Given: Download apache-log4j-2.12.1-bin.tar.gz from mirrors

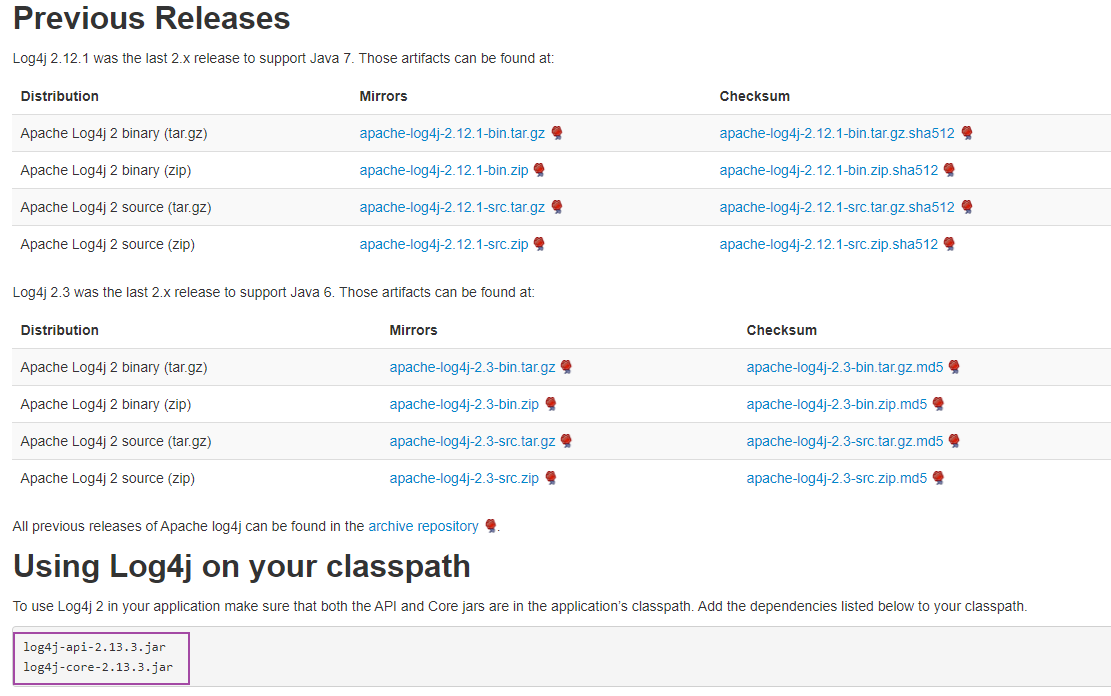Looking at the screenshot, I should (x=452, y=133).
